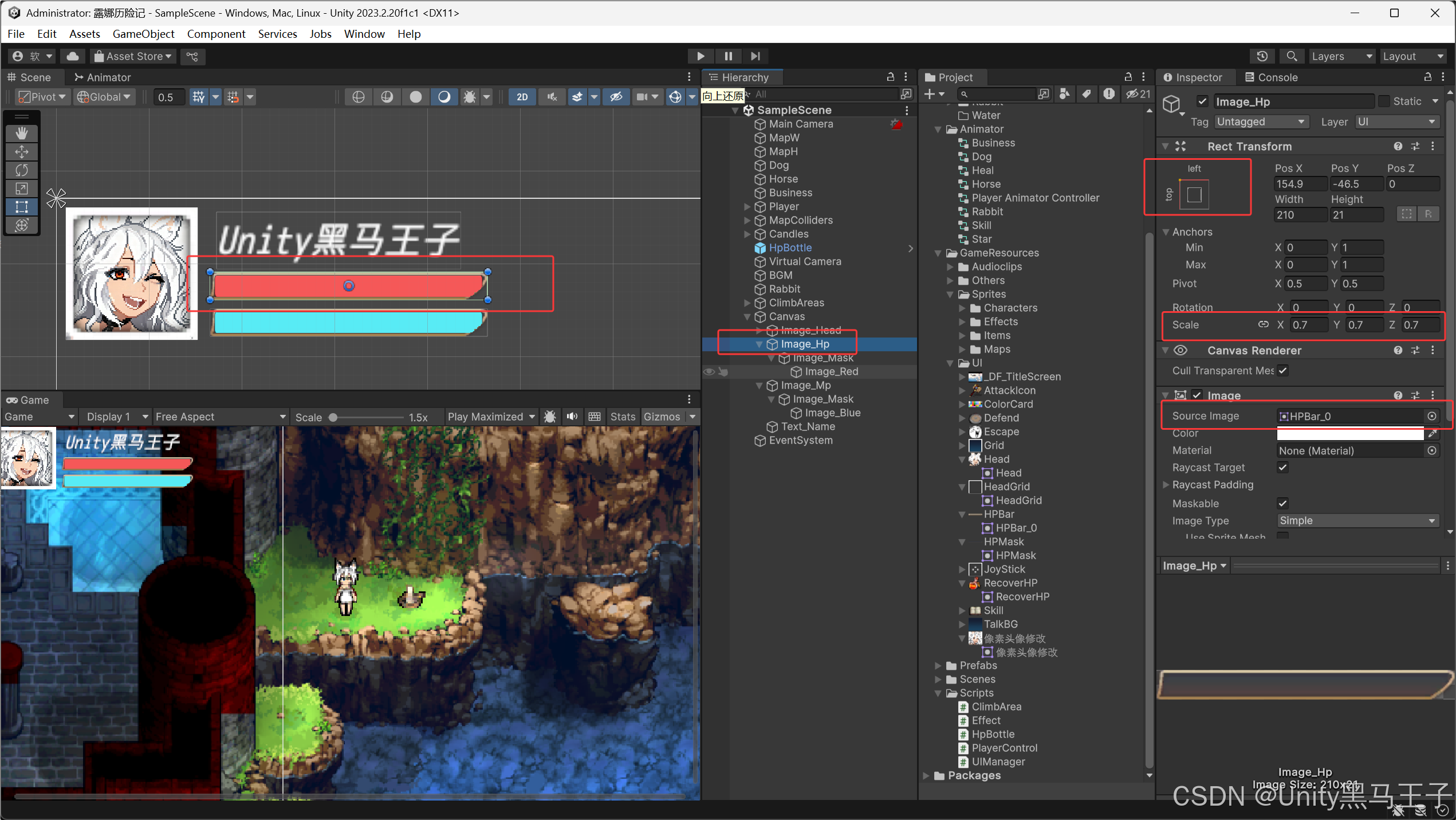The height and width of the screenshot is (820, 1456).
Task: Click the Play button
Action: pos(701,56)
